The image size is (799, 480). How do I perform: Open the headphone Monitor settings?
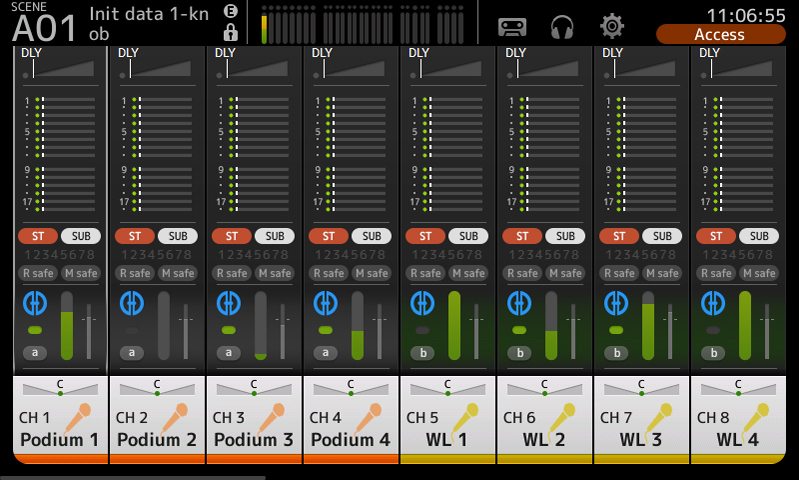pos(562,26)
